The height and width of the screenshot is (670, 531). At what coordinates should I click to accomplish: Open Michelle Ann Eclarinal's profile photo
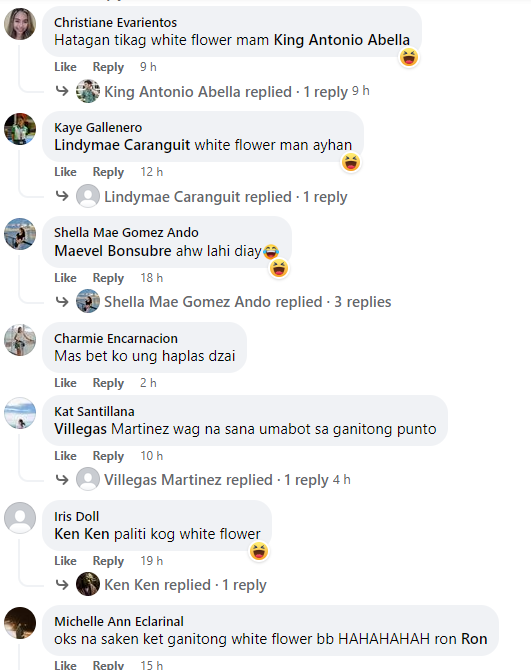pyautogui.click(x=20, y=623)
